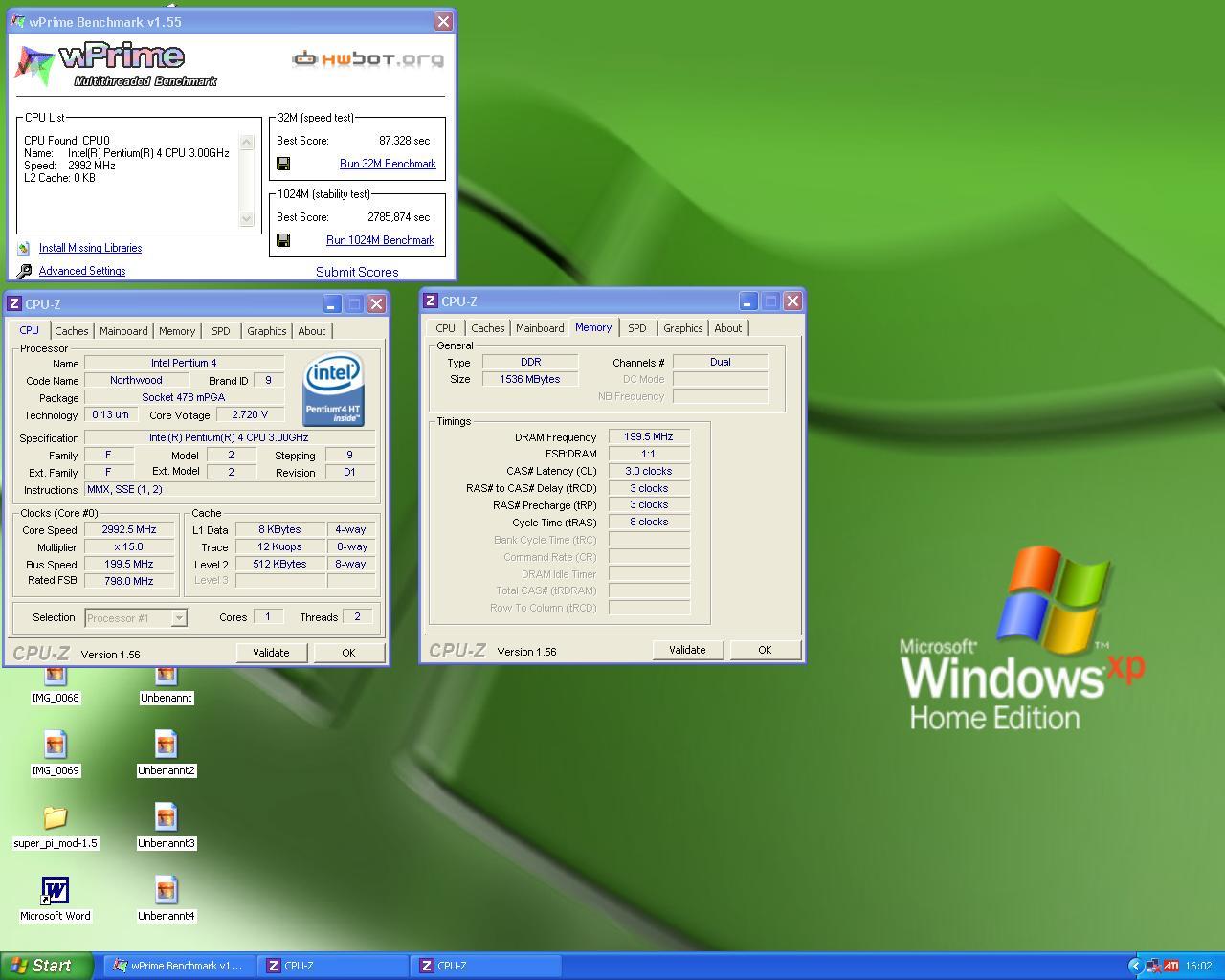The width and height of the screenshot is (1225, 980).
Task: Click the Submit Scores link
Action: coord(357,272)
